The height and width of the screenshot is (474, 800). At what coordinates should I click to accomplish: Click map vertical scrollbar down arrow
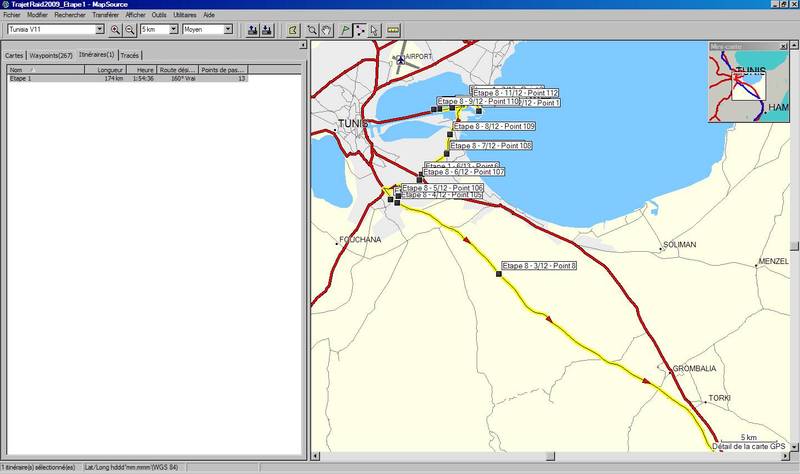[794, 447]
